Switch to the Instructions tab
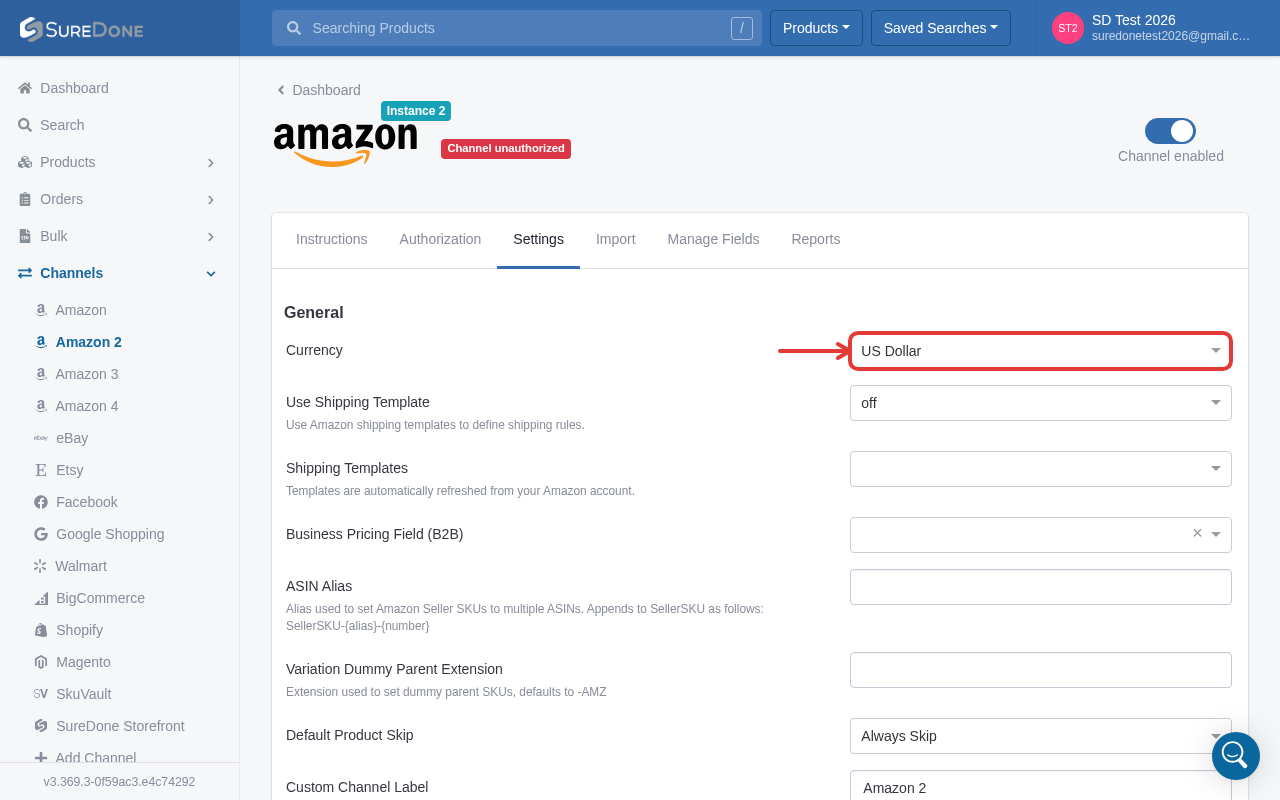Screen dimensions: 1280x800 click(332, 239)
